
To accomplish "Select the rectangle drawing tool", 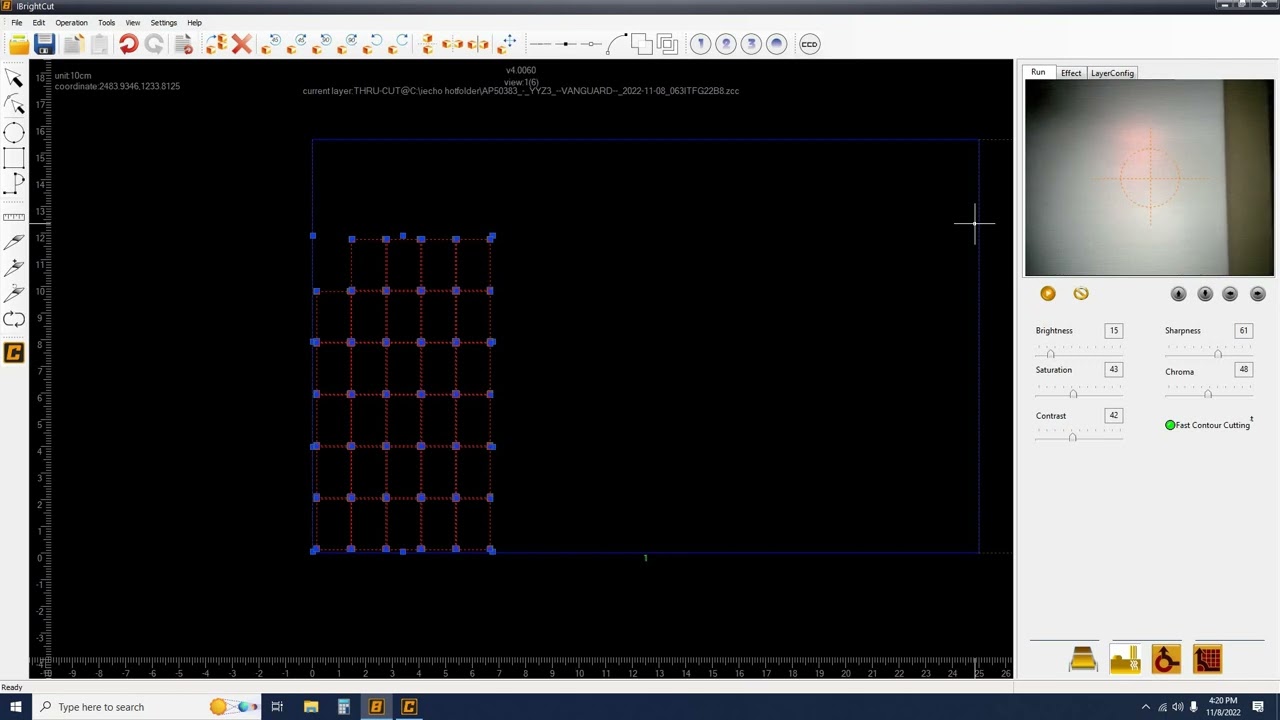I will tap(14, 158).
